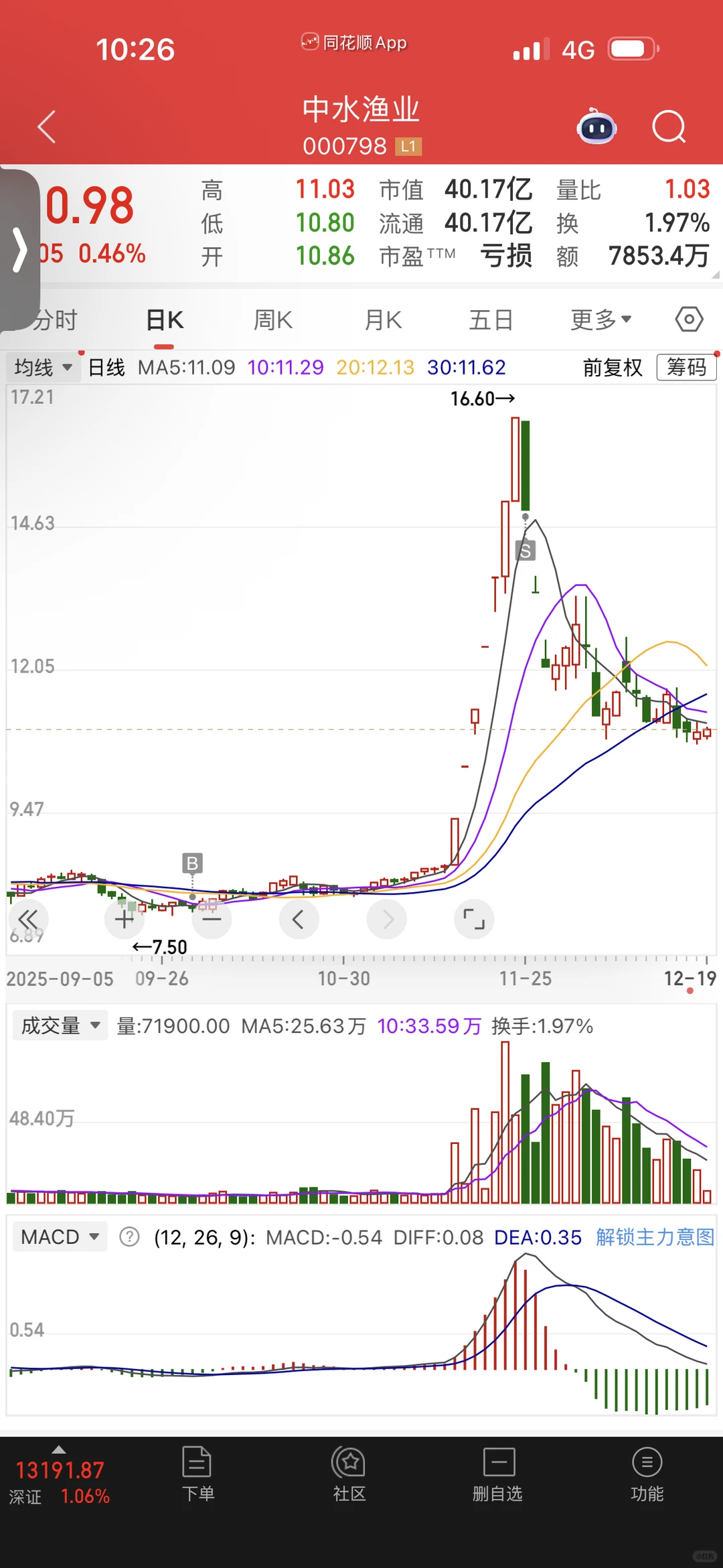
Task: Open the AI robot assistant
Action: [x=597, y=127]
